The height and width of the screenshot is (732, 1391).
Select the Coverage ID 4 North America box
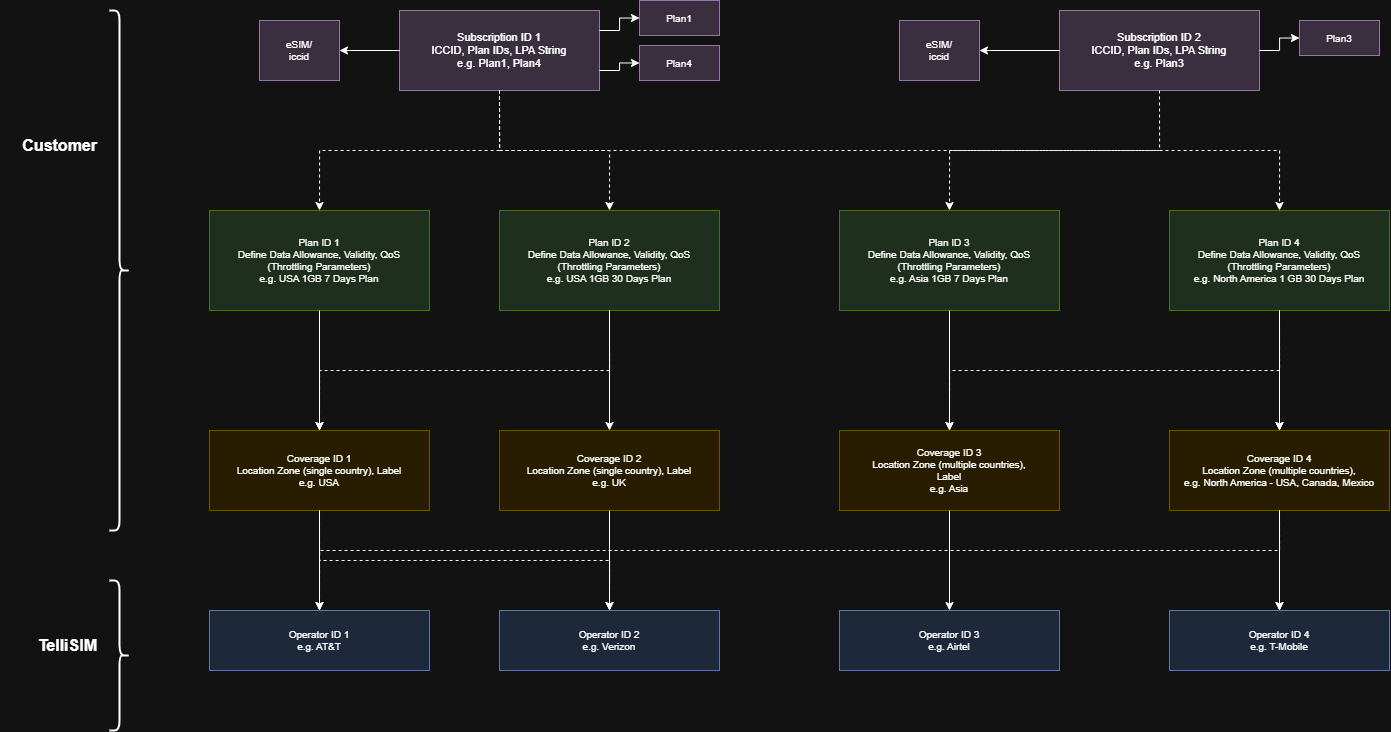coord(1279,470)
